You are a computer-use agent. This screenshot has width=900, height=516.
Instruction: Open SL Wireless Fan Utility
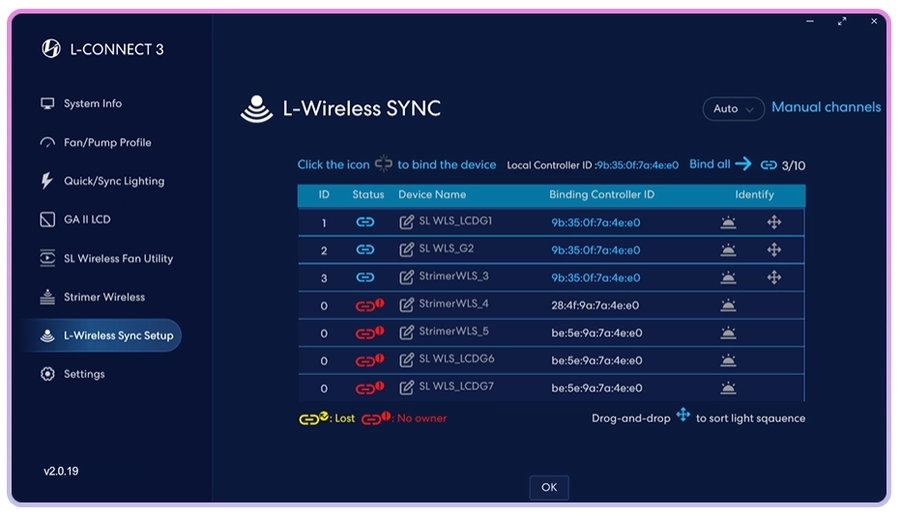118,258
